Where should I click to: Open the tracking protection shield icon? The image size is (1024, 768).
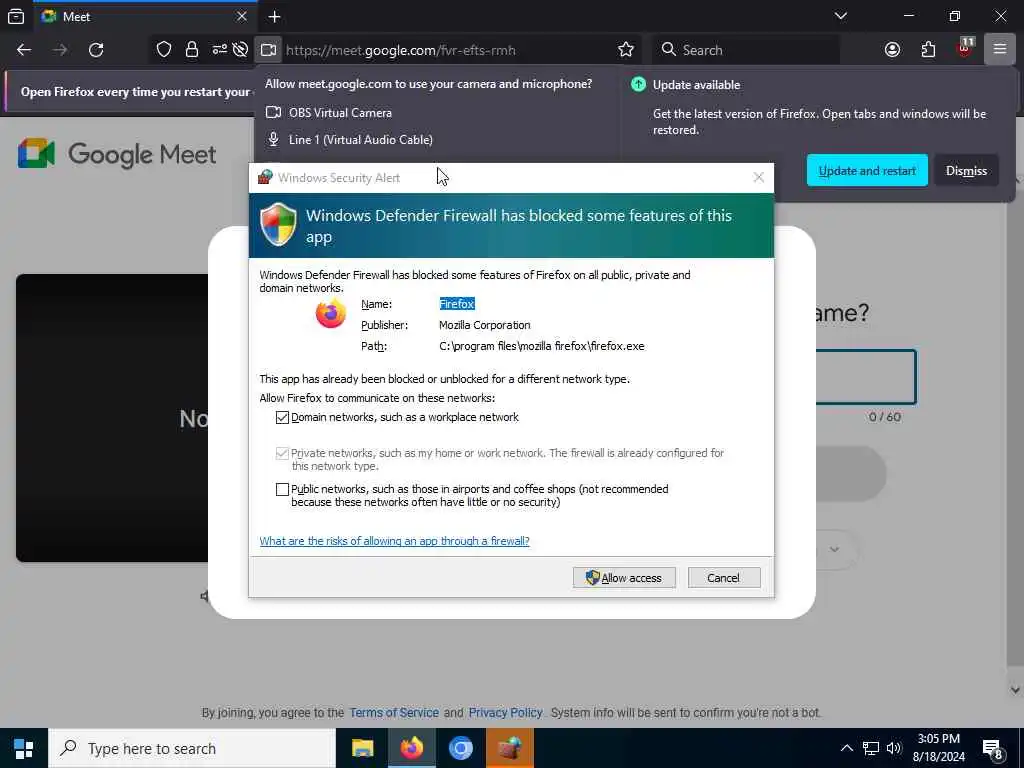point(164,50)
